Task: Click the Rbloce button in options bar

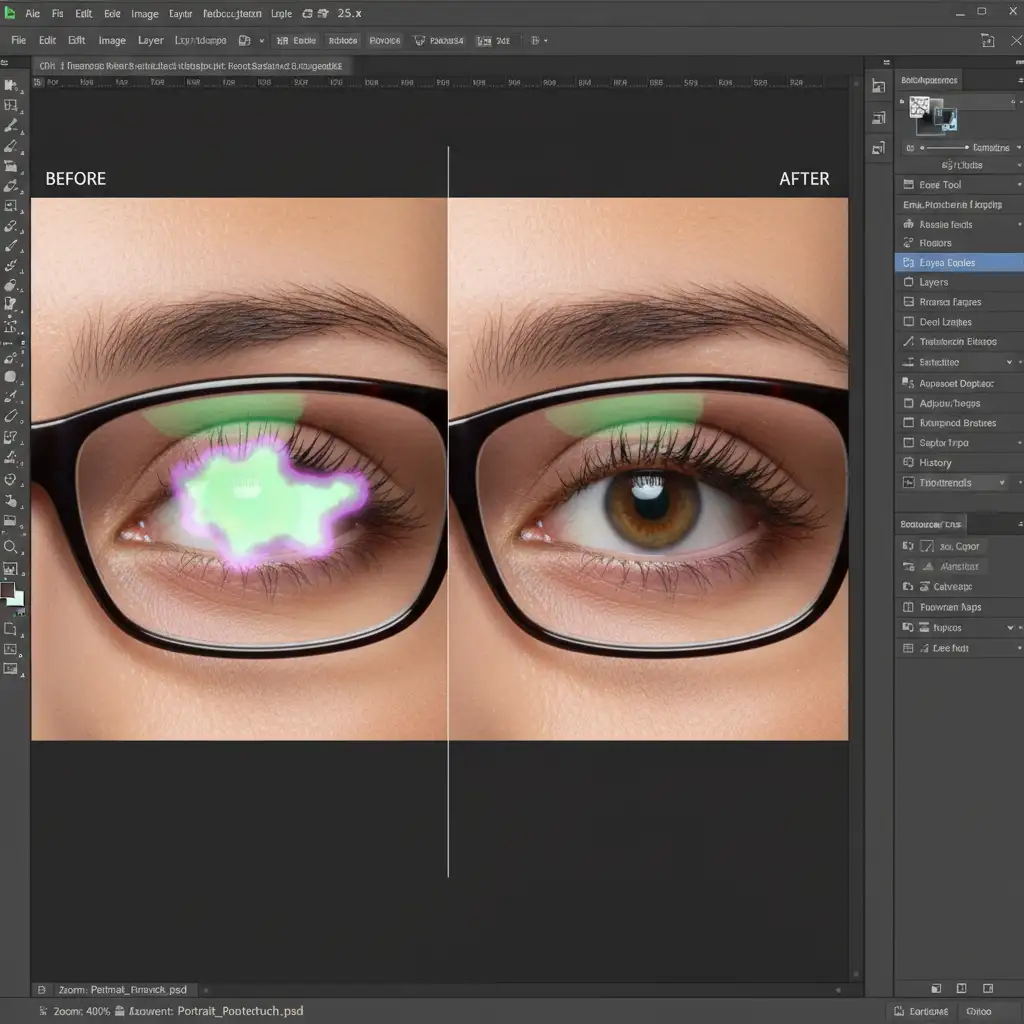Action: coord(343,41)
